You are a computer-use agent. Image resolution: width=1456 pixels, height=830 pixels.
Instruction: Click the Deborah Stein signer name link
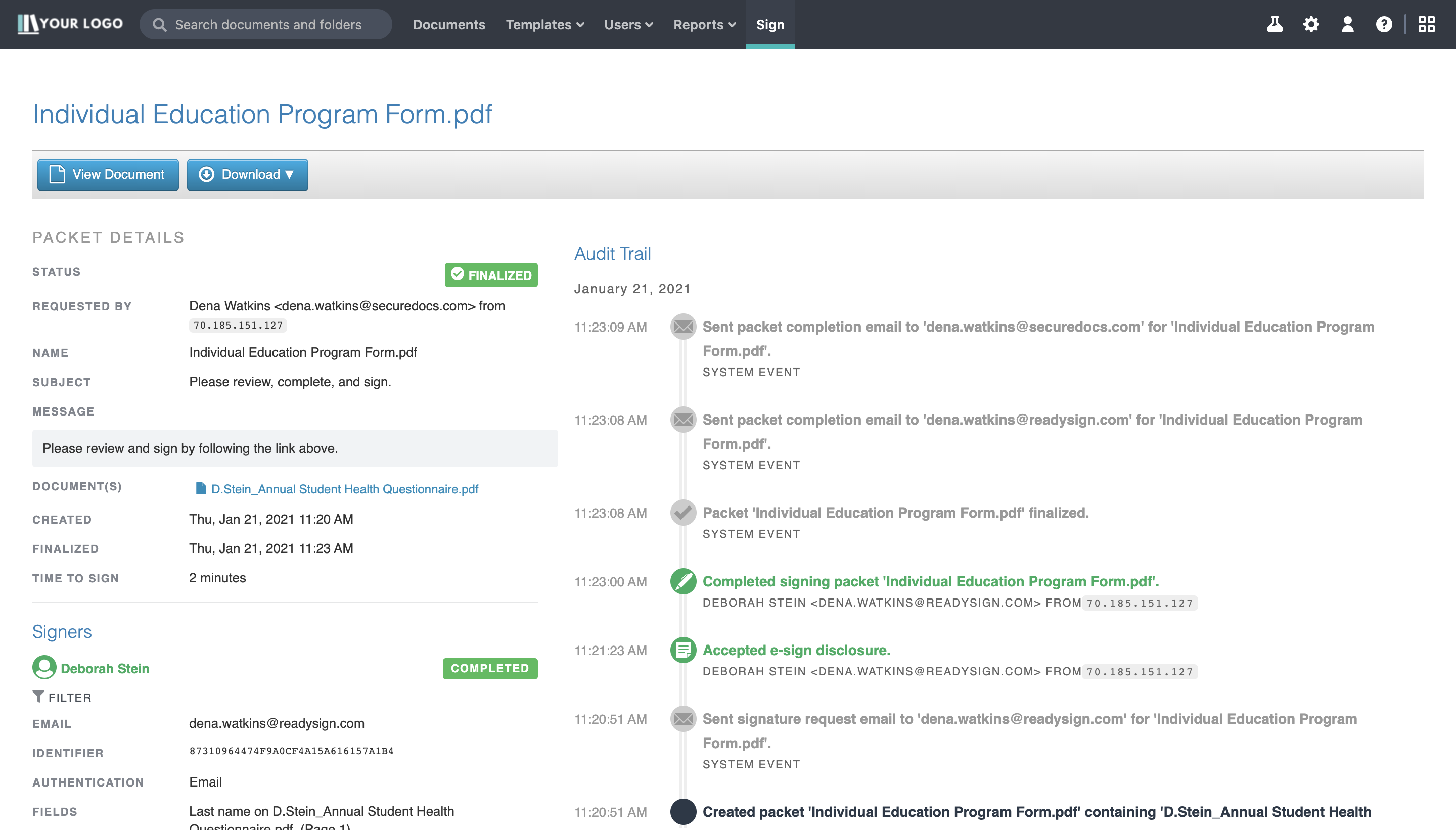tap(105, 668)
